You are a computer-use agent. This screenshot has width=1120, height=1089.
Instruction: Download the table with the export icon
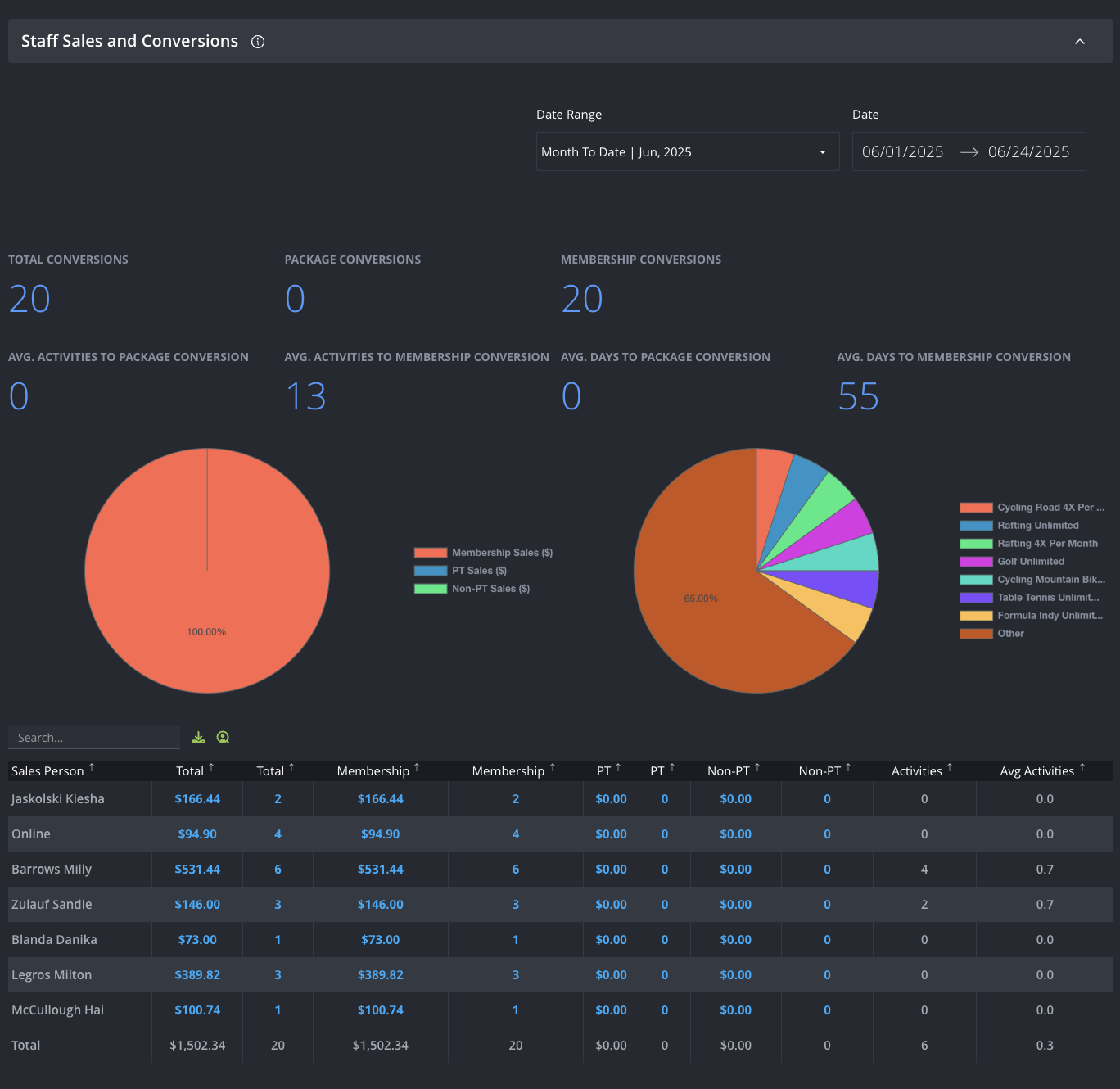pyautogui.click(x=198, y=738)
